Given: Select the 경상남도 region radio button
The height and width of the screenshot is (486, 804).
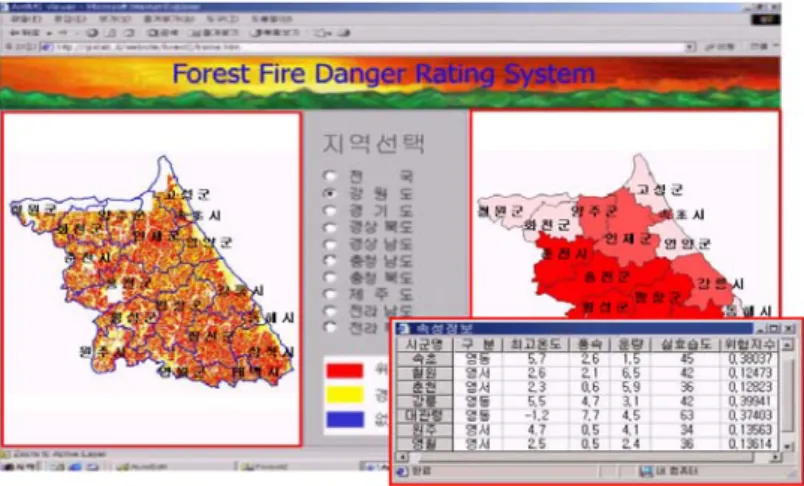Looking at the screenshot, I should (331, 244).
